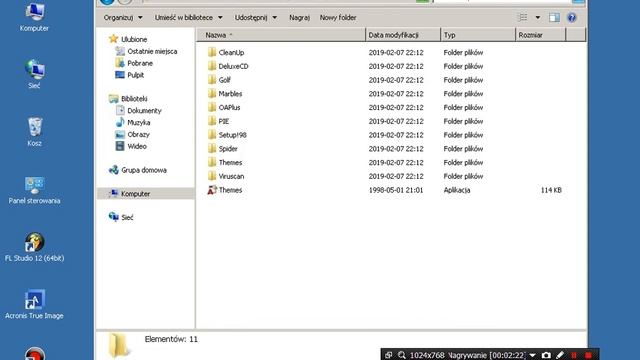Image resolution: width=640 pixels, height=360 pixels.
Task: Click the Elementów: 11 status text
Action: pyautogui.click(x=171, y=339)
